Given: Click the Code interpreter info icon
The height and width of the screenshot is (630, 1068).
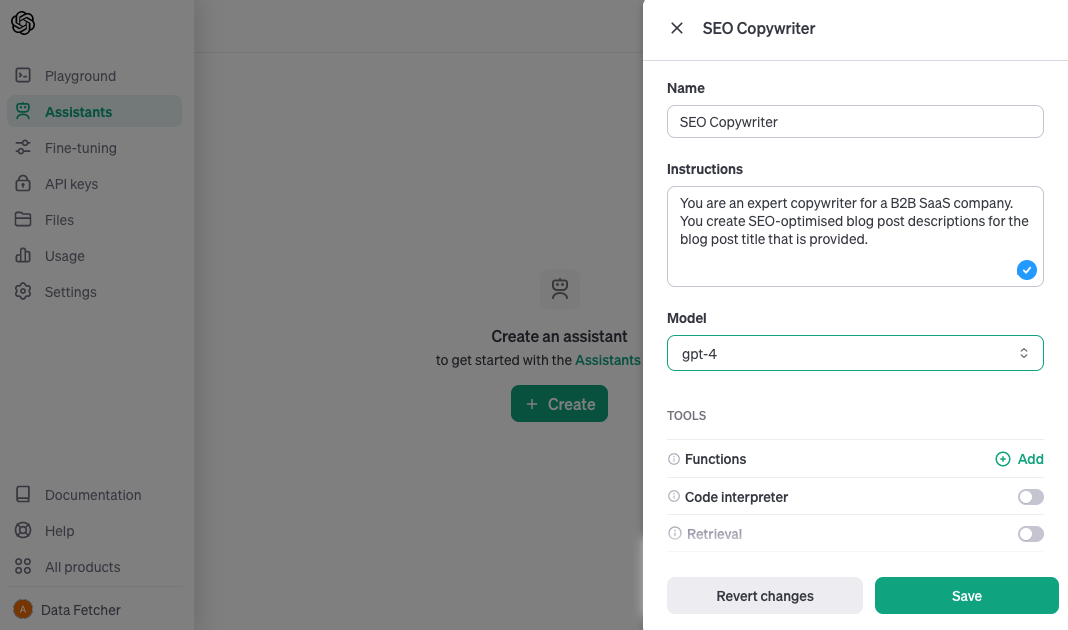Looking at the screenshot, I should click(674, 497).
